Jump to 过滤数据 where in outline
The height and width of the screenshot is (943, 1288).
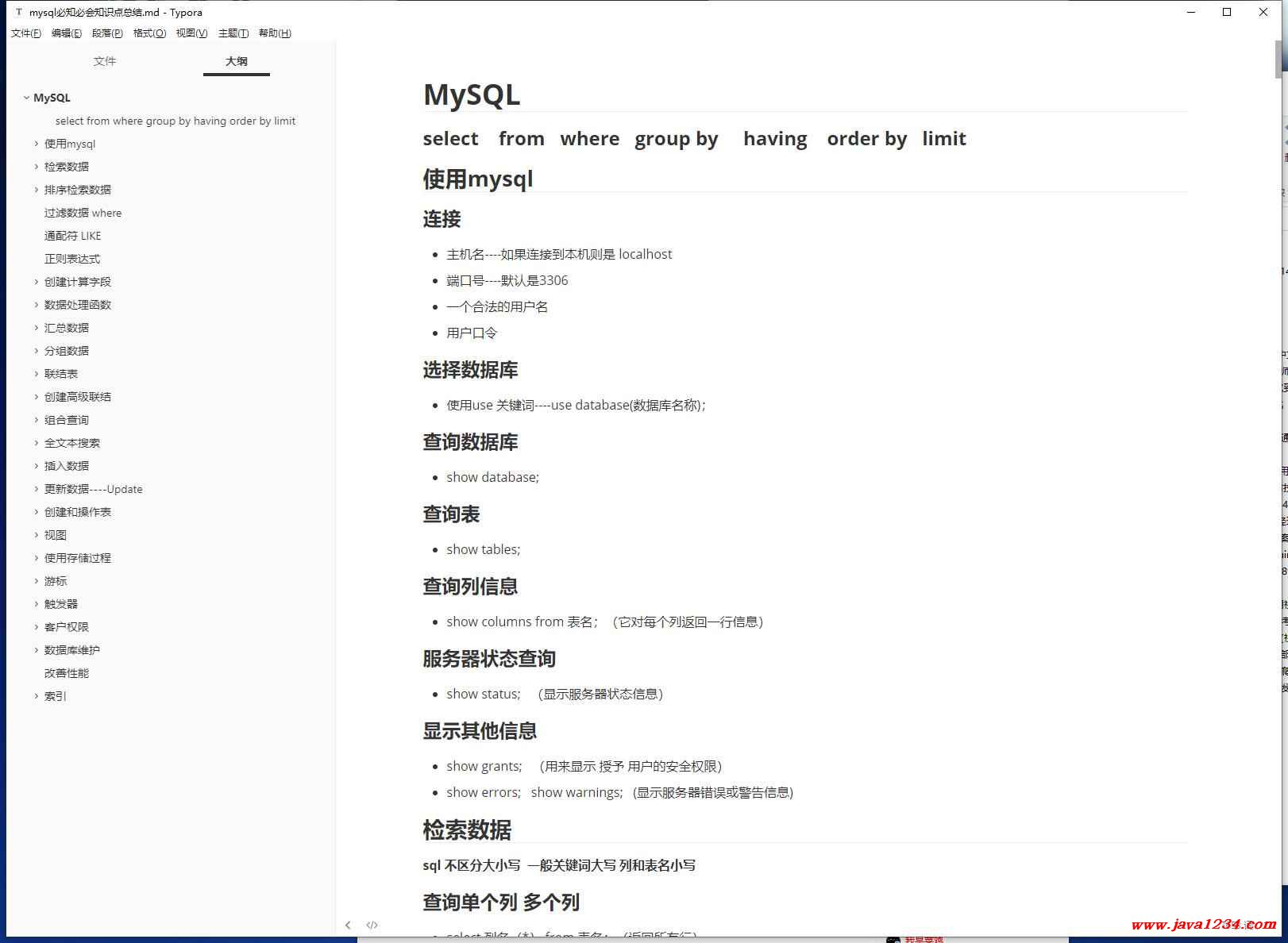[x=83, y=213]
